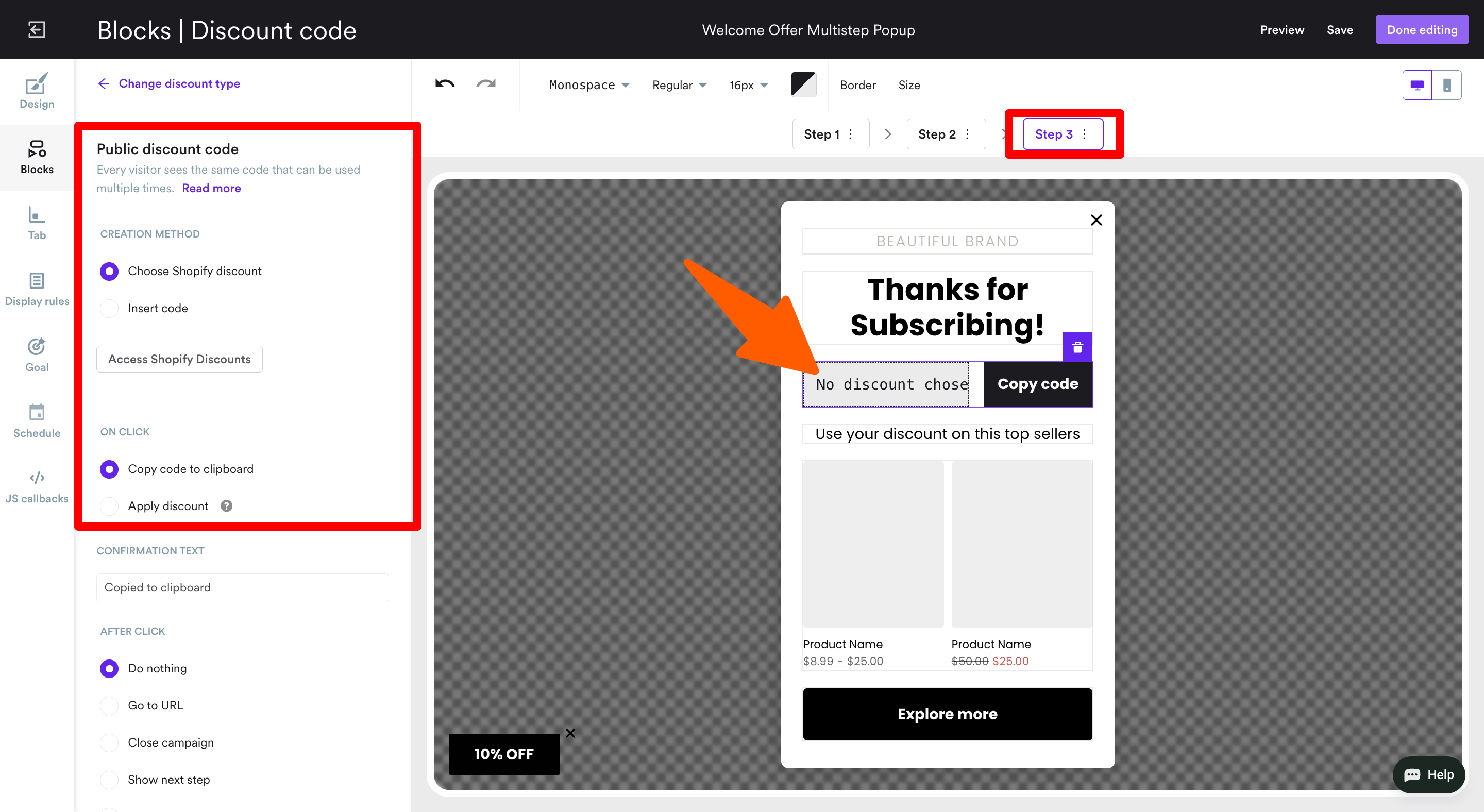Click the undo arrow icon
Screen dimensions: 1484x812
click(444, 84)
